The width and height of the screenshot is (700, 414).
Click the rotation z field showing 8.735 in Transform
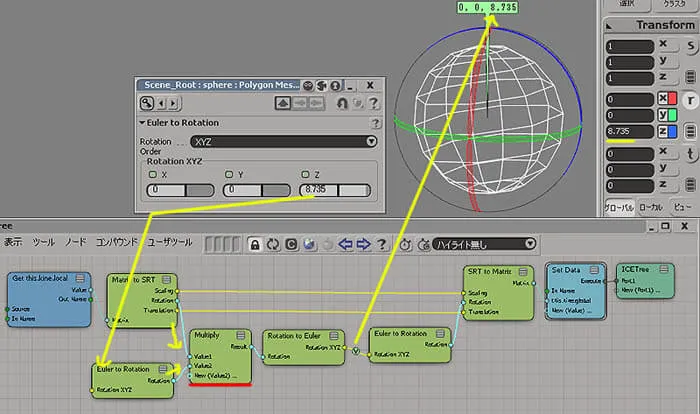click(x=629, y=131)
